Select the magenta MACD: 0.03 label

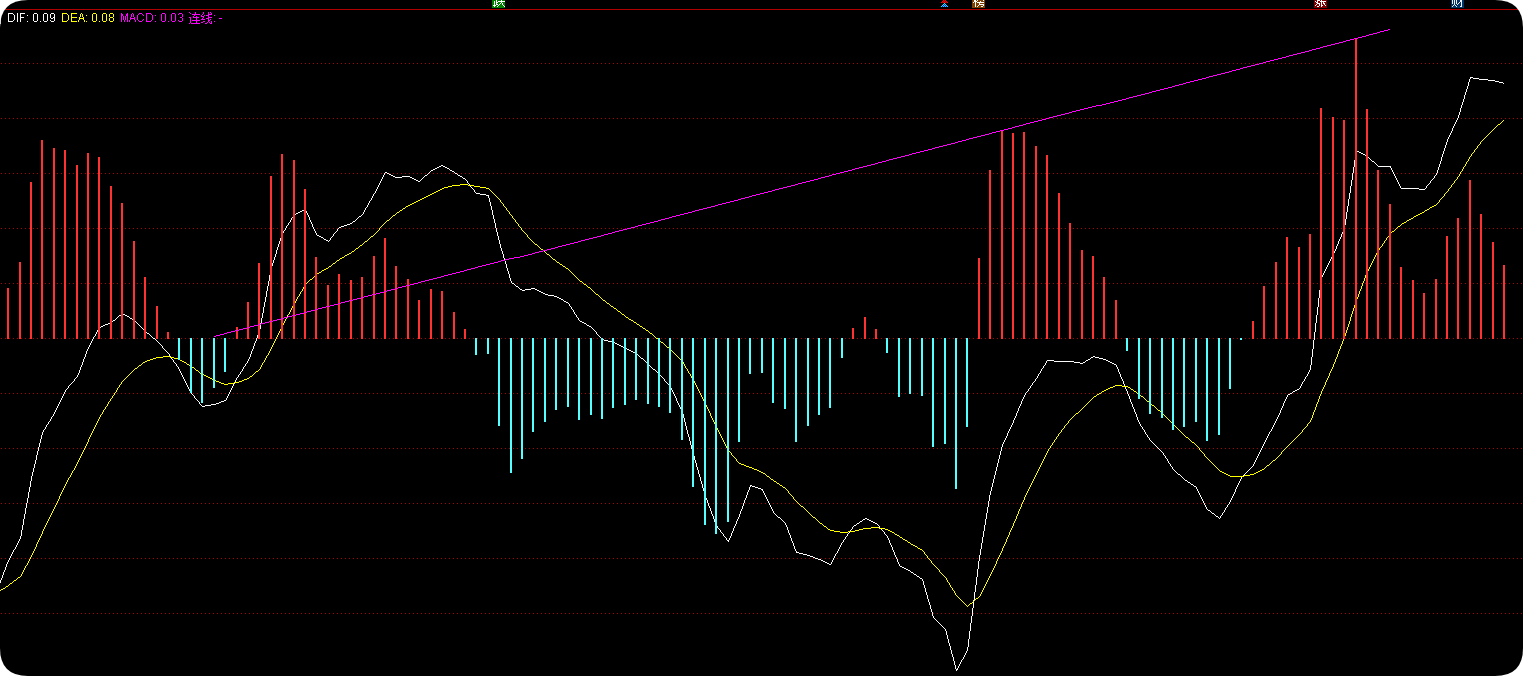click(152, 18)
